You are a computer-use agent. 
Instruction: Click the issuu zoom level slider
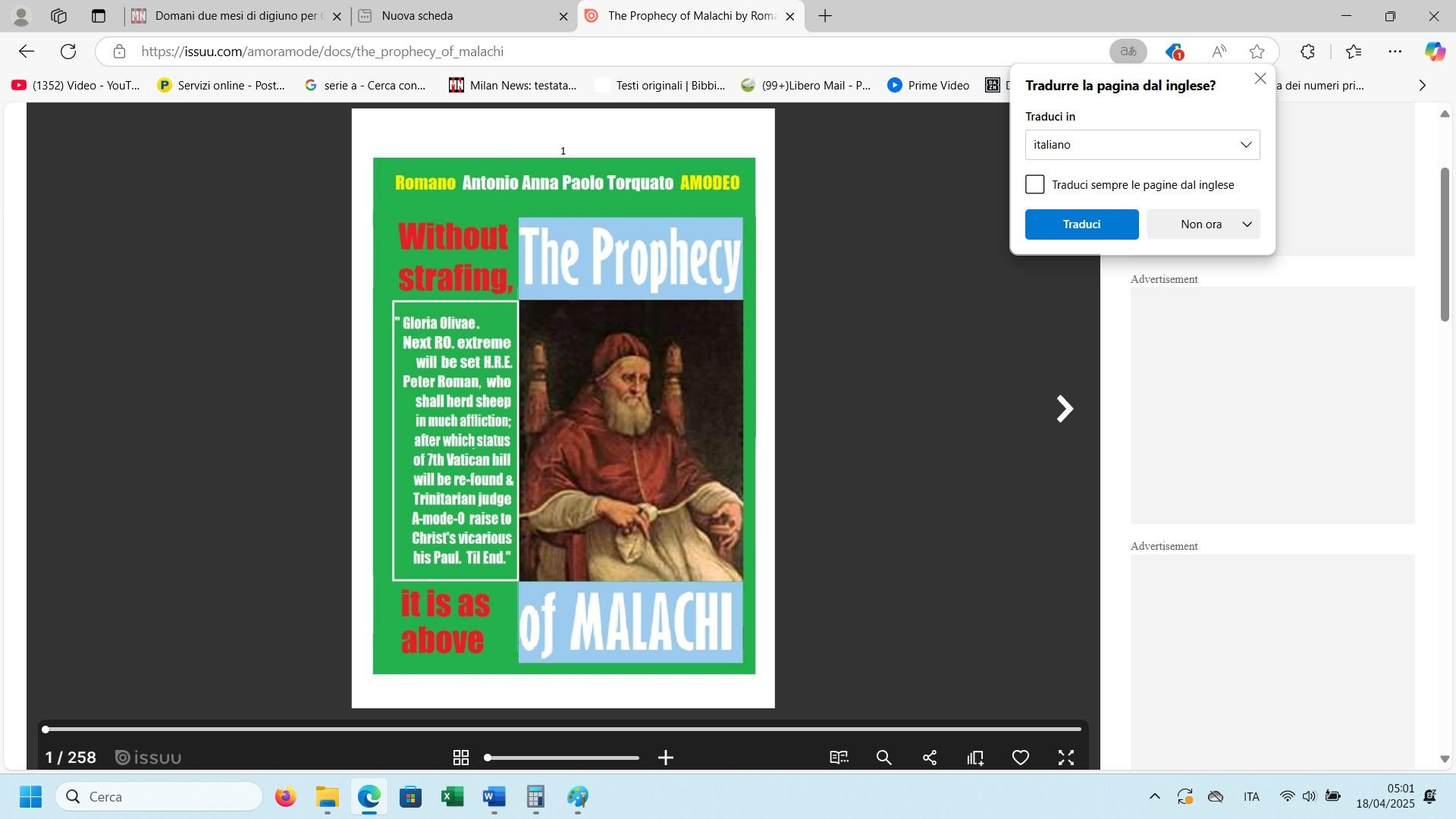[x=563, y=758]
